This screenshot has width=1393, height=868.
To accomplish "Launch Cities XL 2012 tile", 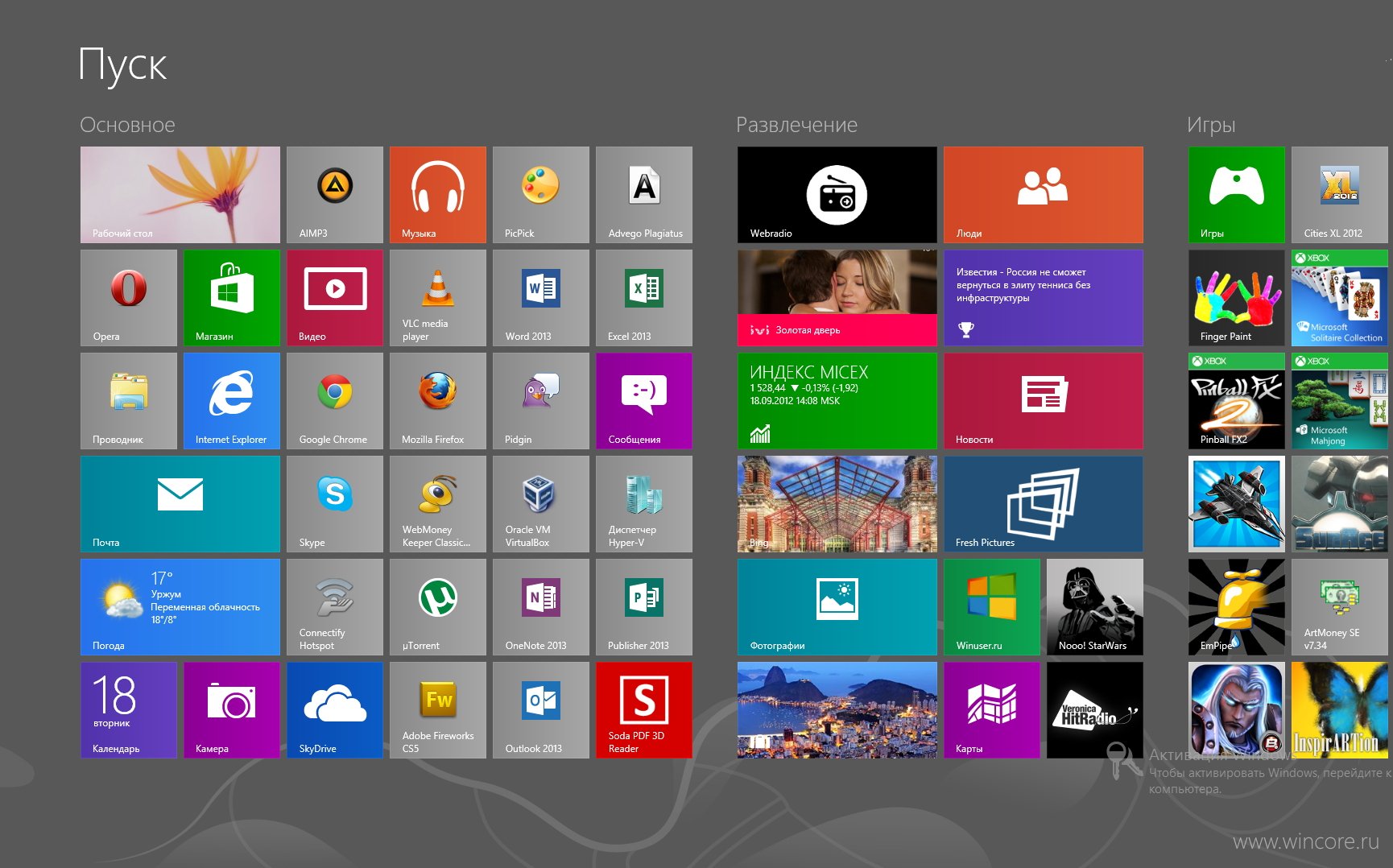I will click(x=1340, y=195).
